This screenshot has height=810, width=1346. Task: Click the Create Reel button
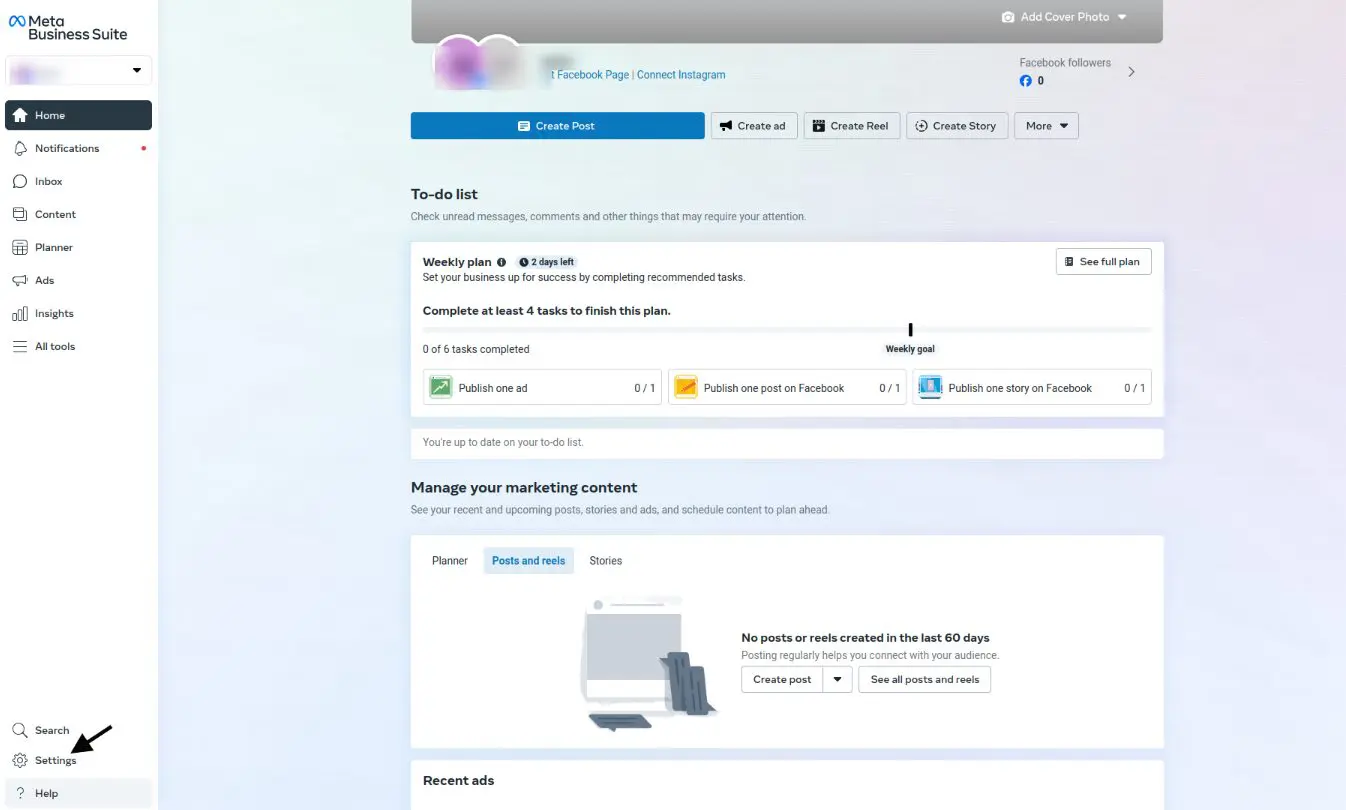point(852,126)
